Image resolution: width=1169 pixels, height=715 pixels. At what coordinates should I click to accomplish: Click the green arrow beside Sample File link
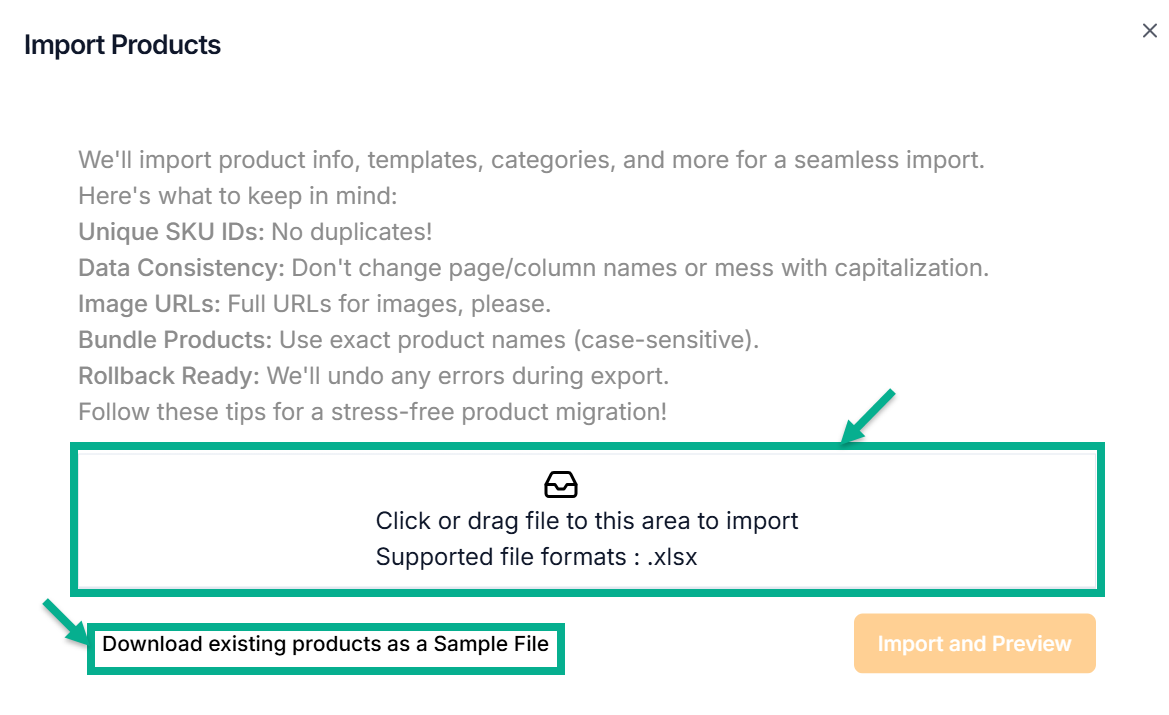coord(64,621)
